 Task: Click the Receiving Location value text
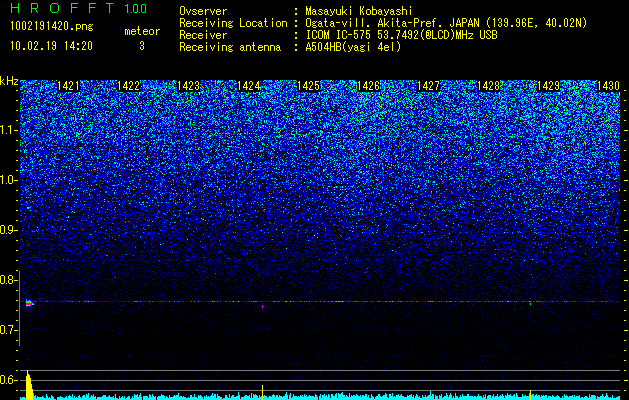tap(446, 23)
